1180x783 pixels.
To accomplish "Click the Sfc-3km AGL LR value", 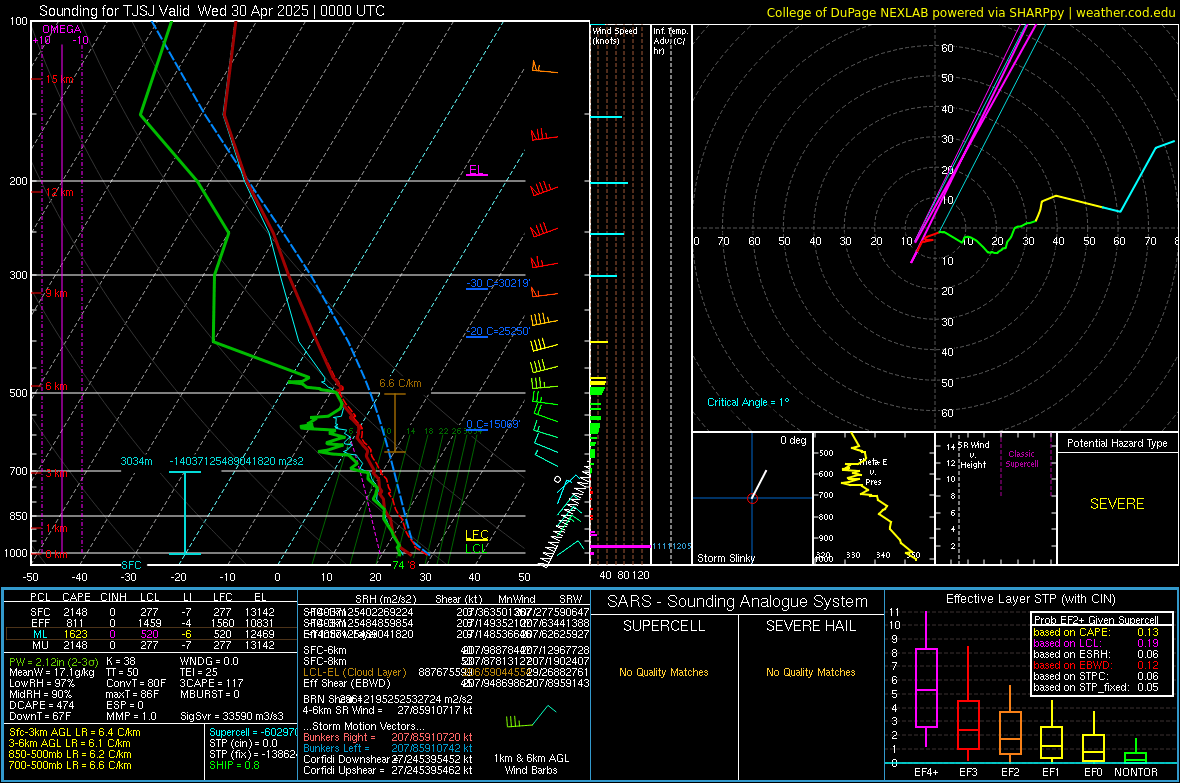I will 75,733.
